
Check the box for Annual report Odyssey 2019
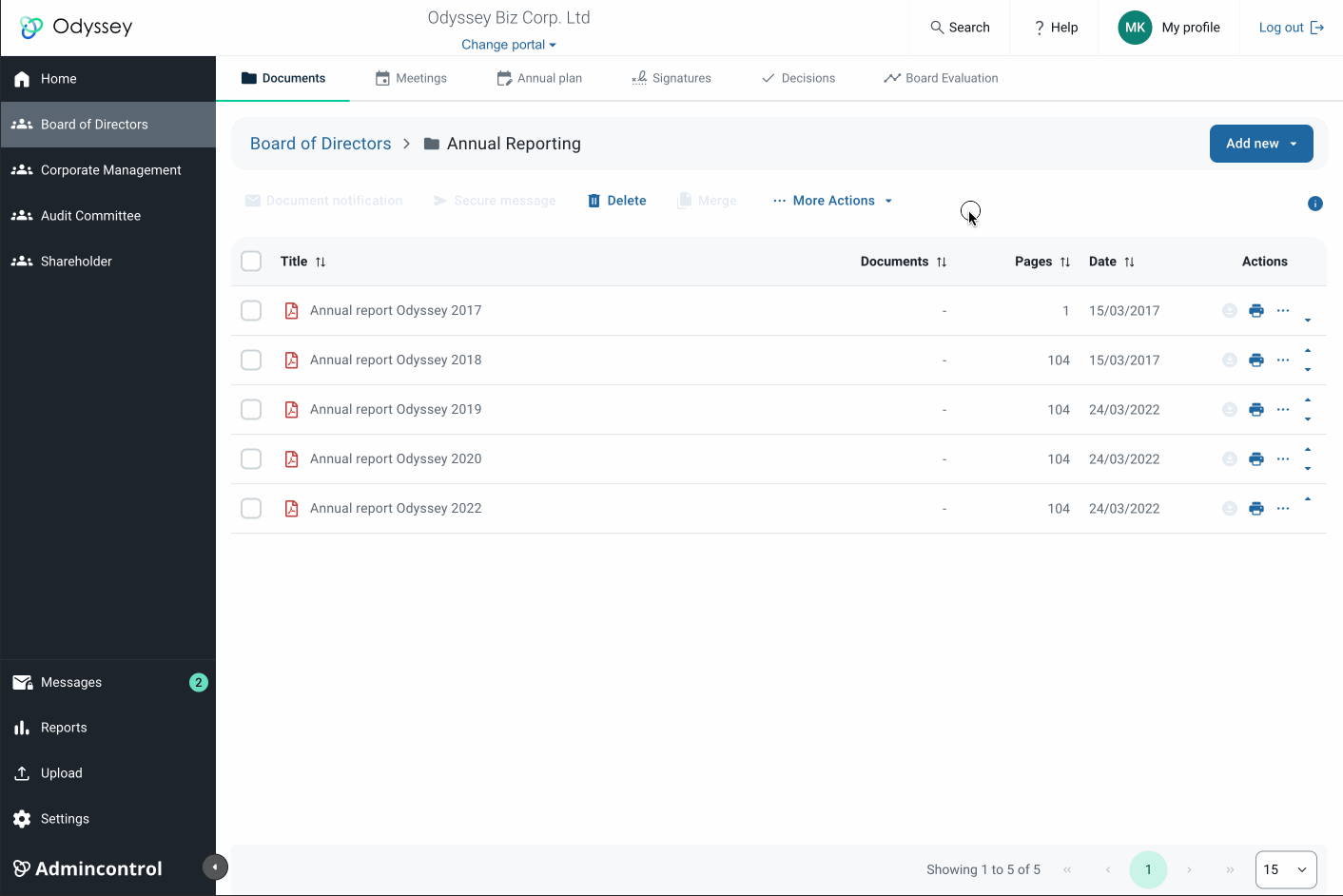click(251, 410)
